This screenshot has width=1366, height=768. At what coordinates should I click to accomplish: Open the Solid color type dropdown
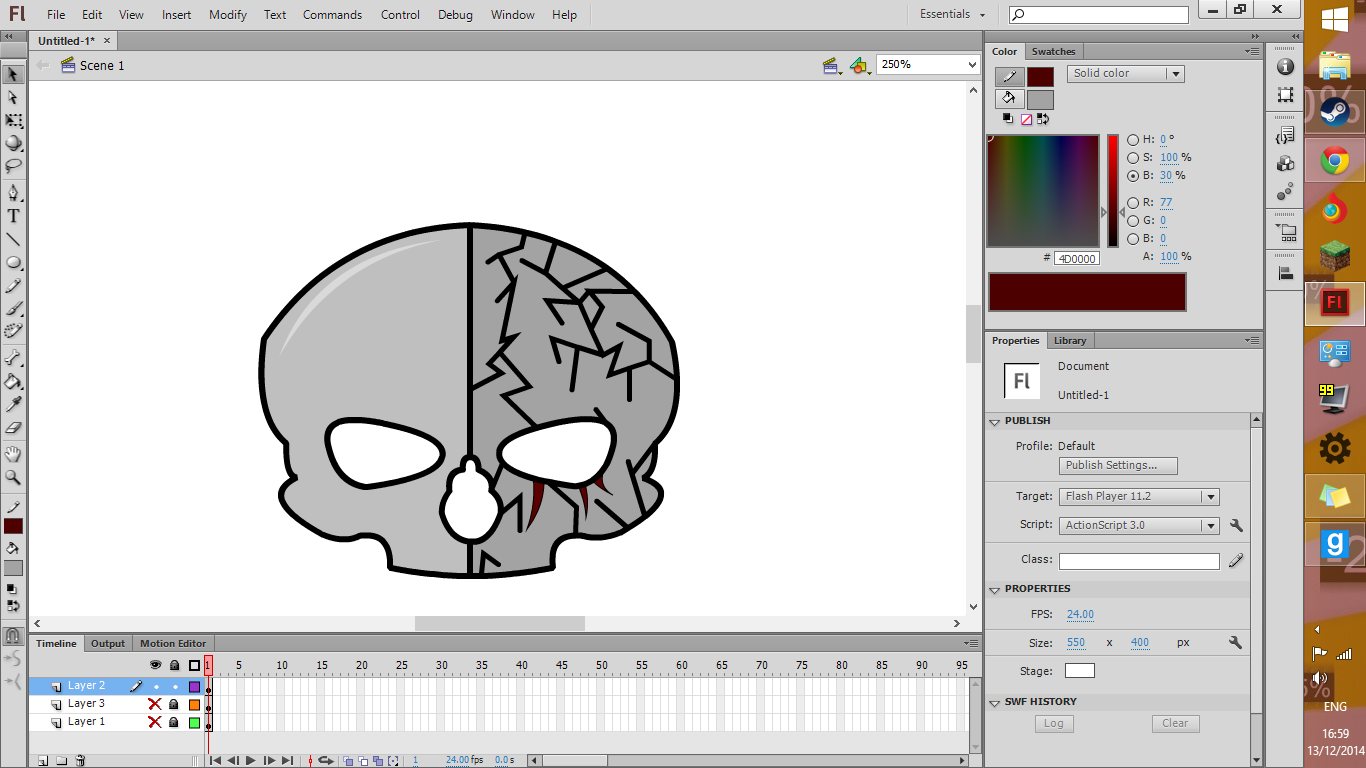[1126, 74]
